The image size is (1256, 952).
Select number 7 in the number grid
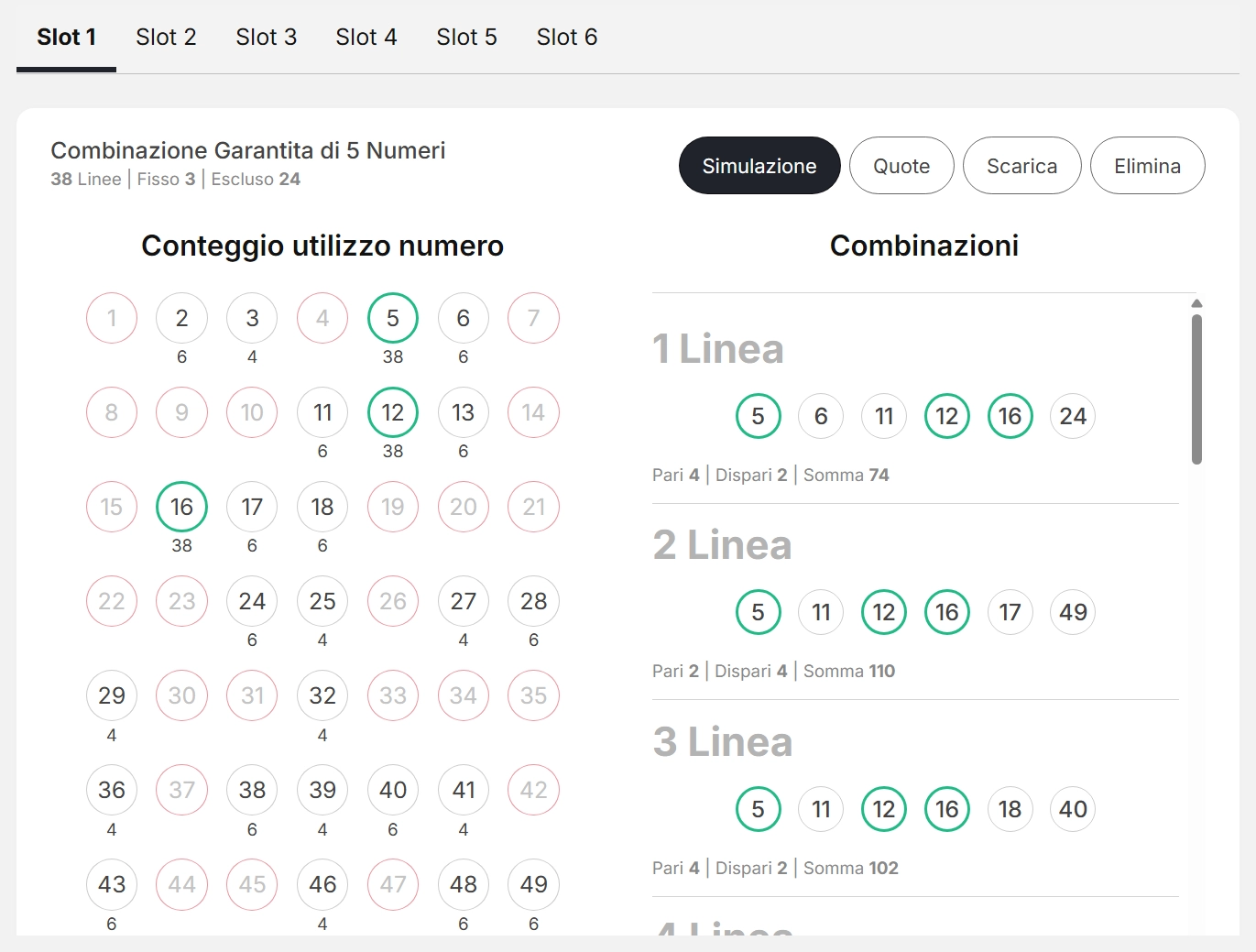tap(533, 318)
